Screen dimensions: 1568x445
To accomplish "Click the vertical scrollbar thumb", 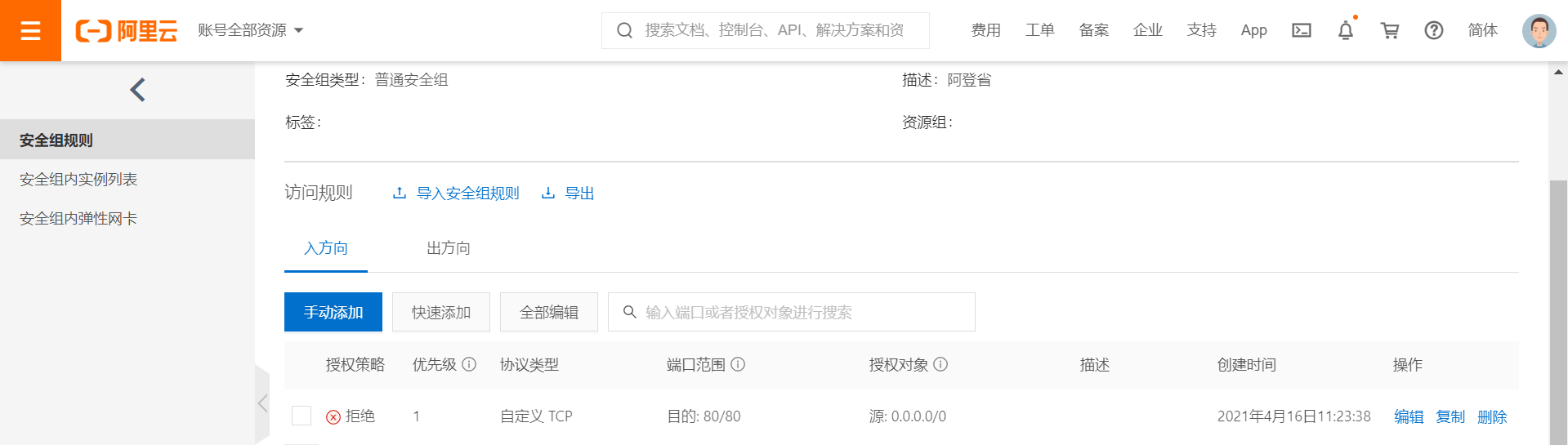I will tap(1558, 310).
